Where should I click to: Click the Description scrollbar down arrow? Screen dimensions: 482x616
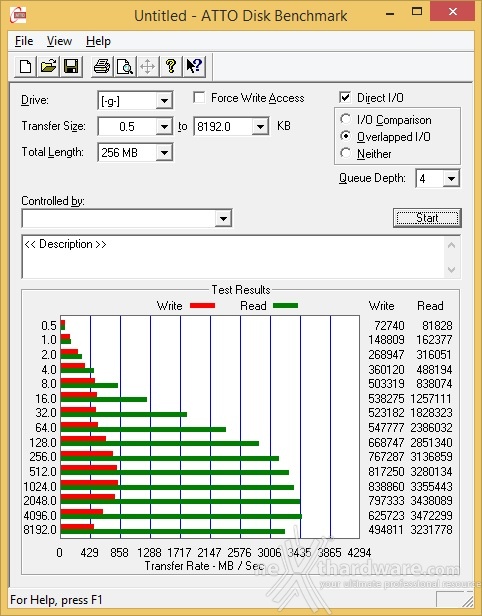pyautogui.click(x=451, y=270)
